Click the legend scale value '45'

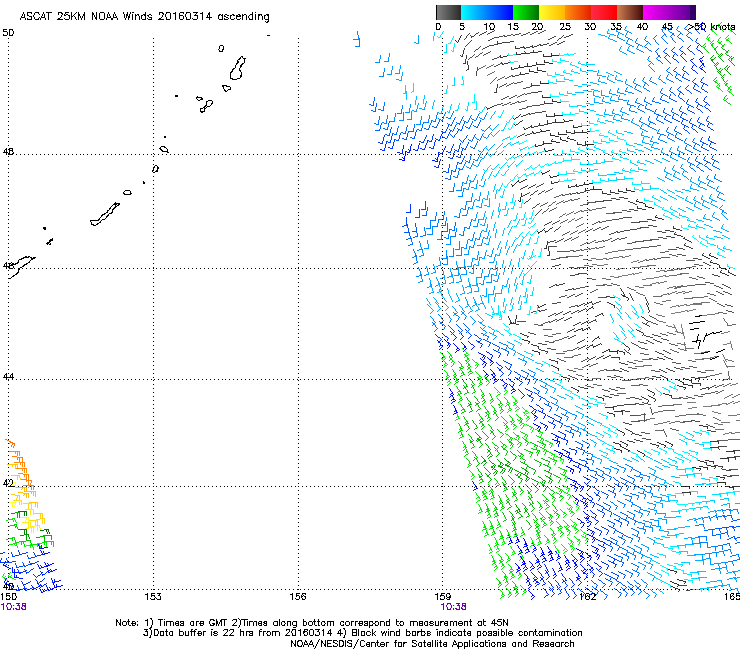click(667, 27)
